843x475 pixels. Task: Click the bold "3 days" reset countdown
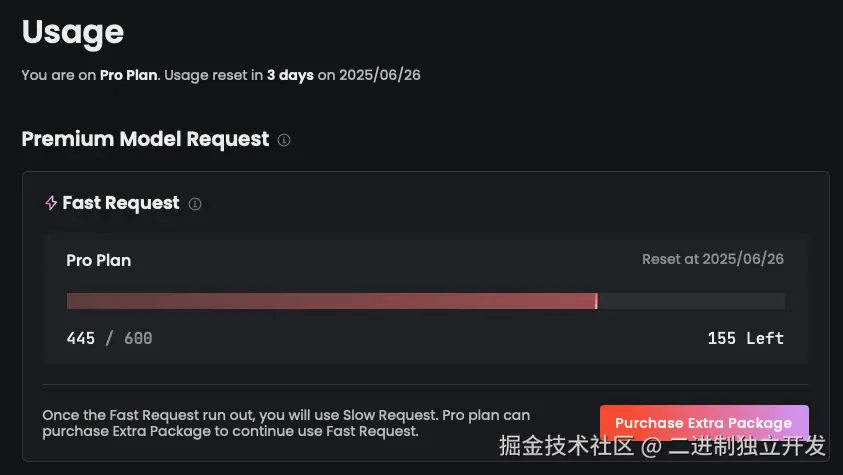click(x=290, y=75)
